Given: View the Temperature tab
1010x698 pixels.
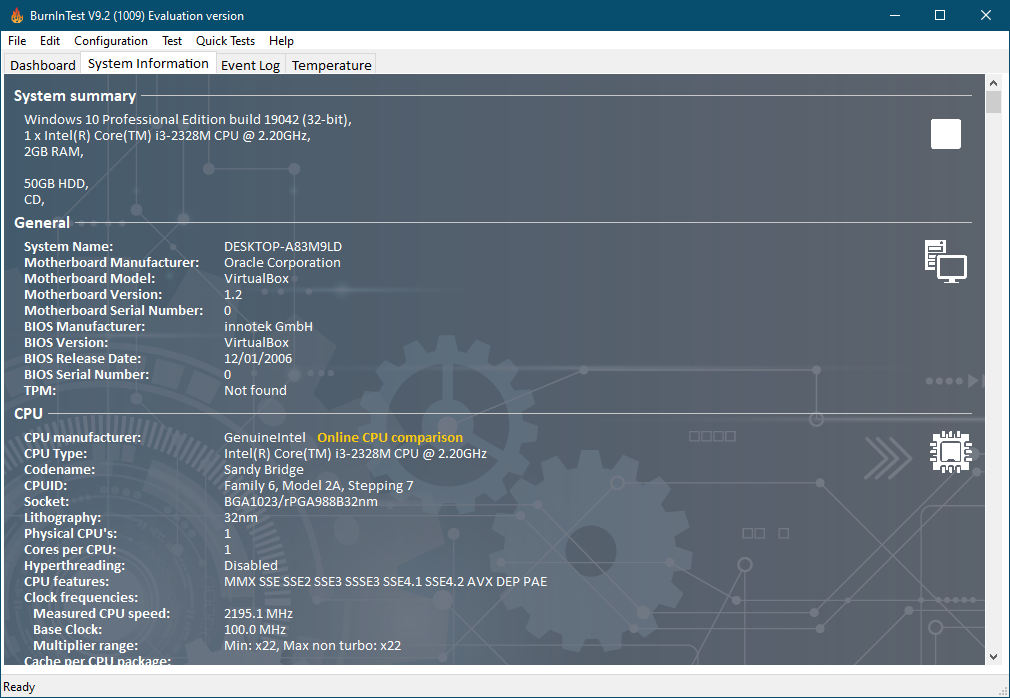Looking at the screenshot, I should [x=331, y=65].
